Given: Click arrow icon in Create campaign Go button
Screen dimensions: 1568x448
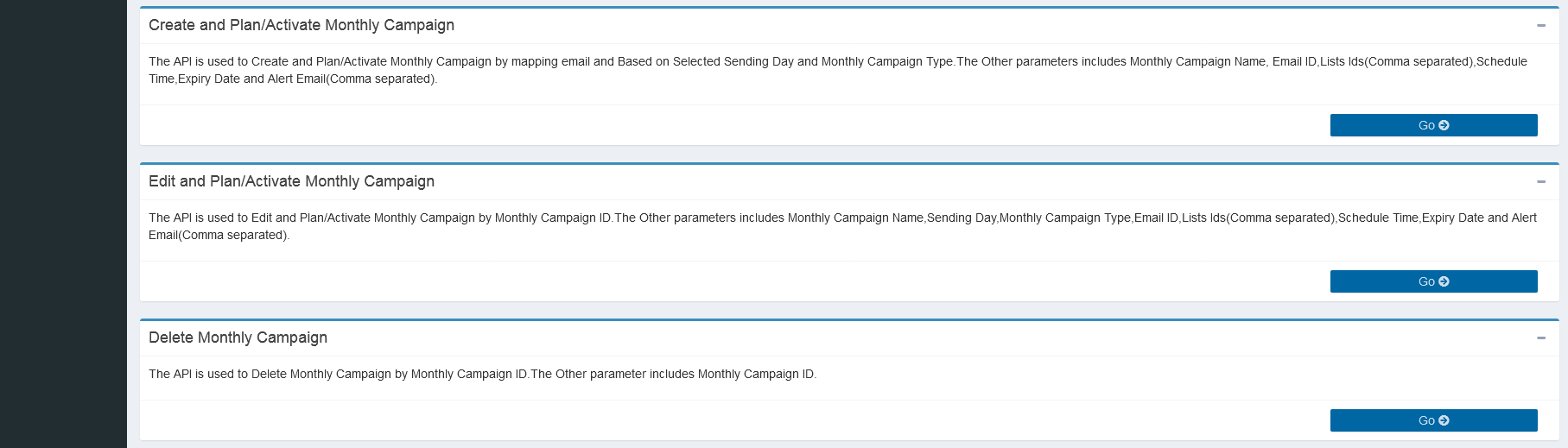Looking at the screenshot, I should (1444, 125).
